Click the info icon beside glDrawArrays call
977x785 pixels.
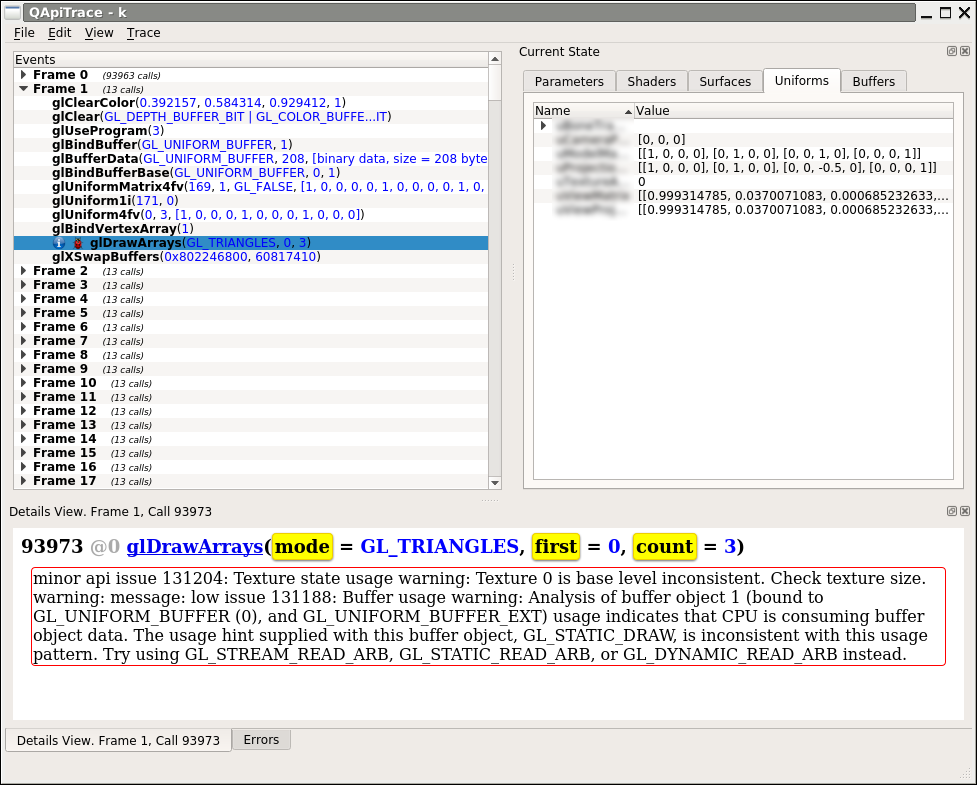pos(59,243)
